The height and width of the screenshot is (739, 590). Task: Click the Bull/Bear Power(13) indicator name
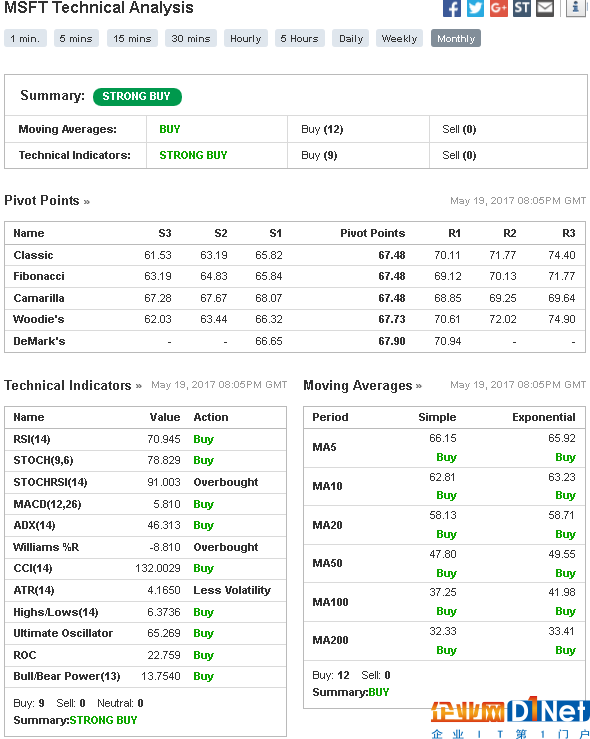click(67, 676)
